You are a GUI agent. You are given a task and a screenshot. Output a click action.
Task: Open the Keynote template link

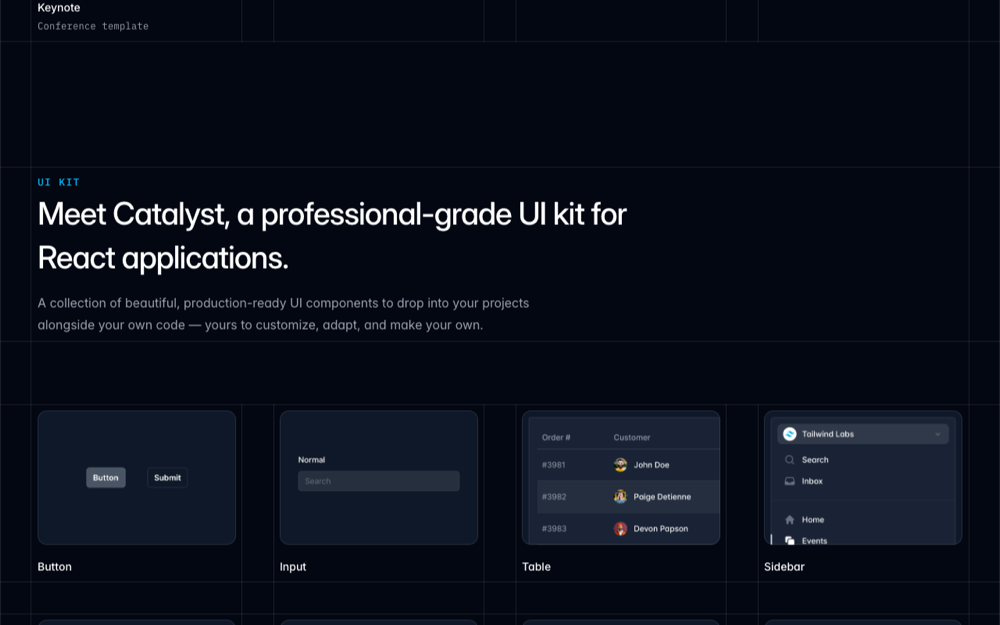[x=59, y=8]
